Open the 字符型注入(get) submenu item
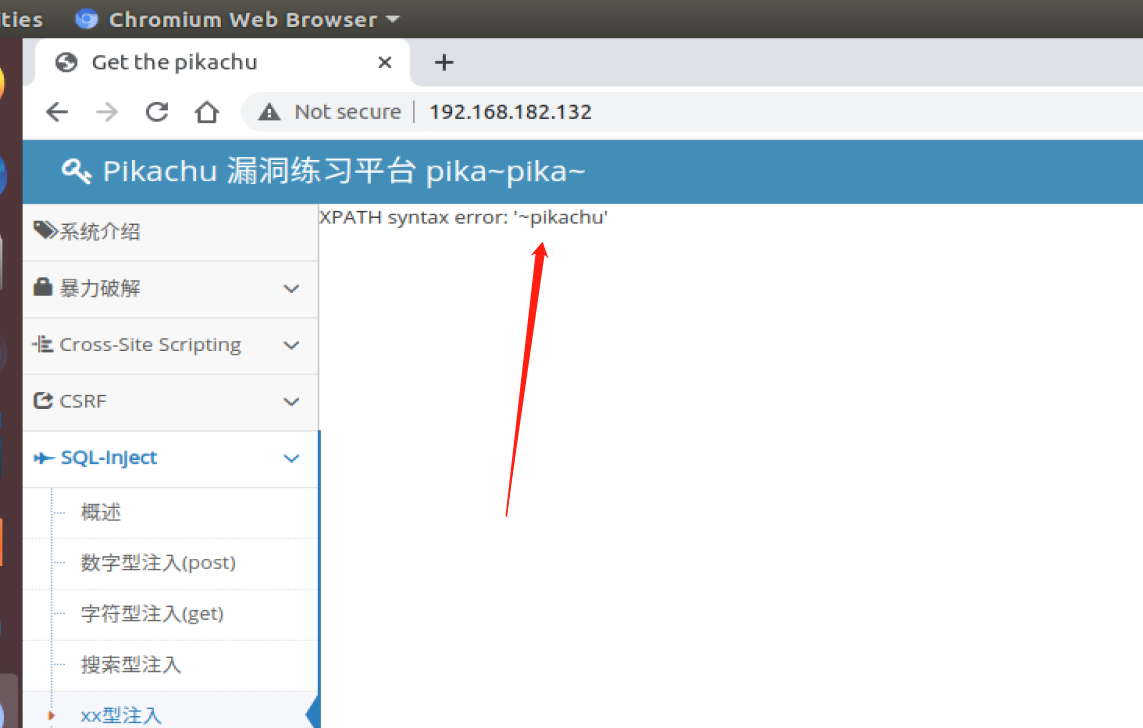 (x=152, y=614)
